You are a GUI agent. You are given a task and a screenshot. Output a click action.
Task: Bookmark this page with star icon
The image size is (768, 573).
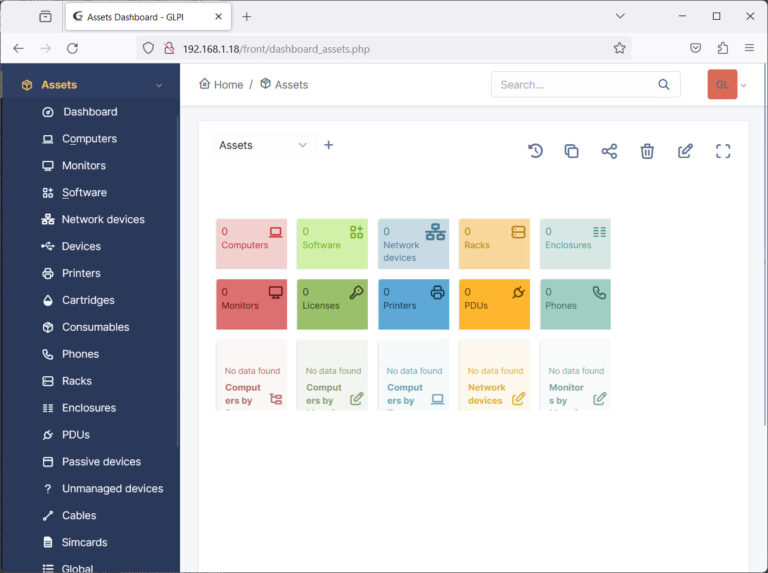(619, 48)
